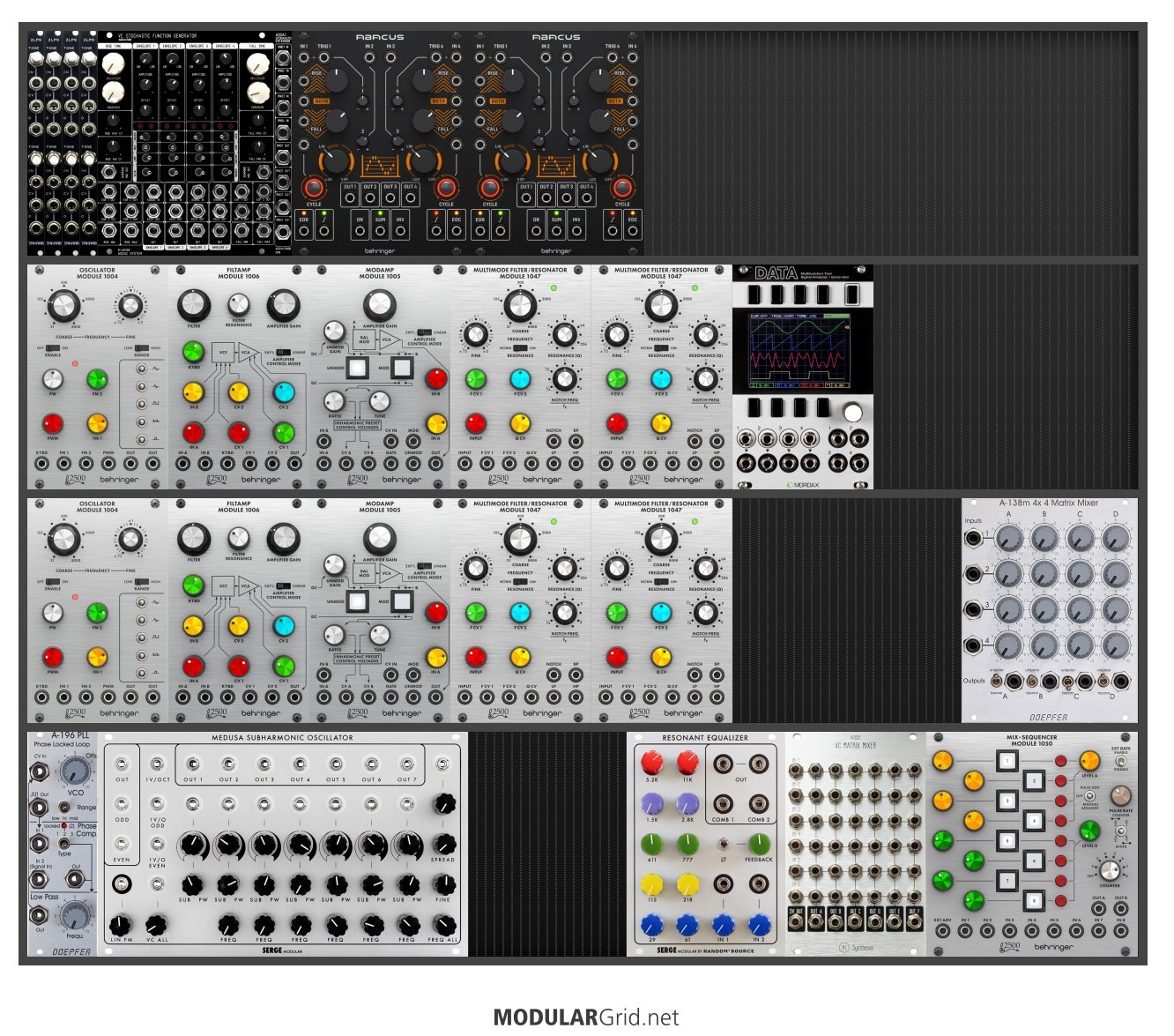Click the VCO Offs knob on A-196 PLL
This screenshot has height=1036, width=1174.
click(x=77, y=772)
